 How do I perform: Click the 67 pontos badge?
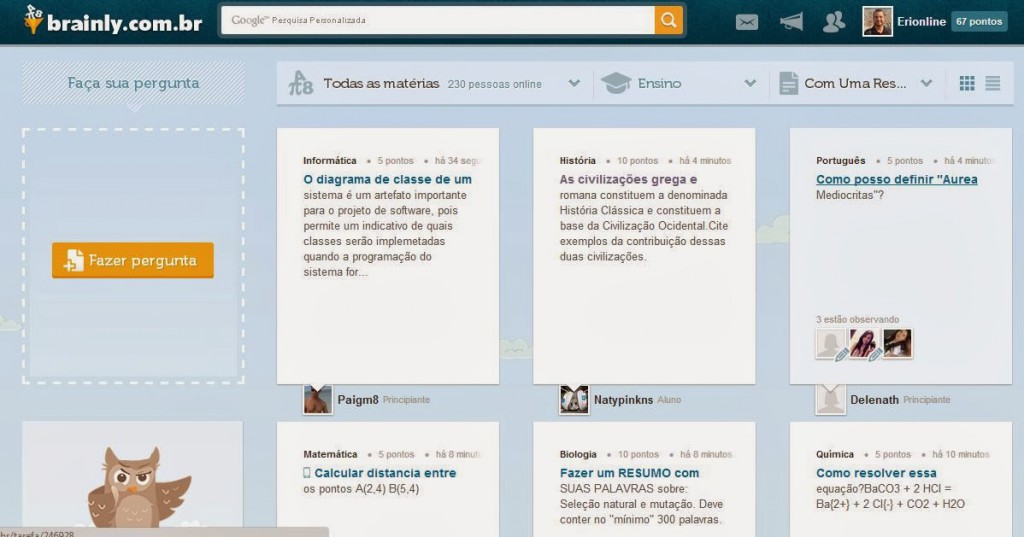click(x=978, y=22)
